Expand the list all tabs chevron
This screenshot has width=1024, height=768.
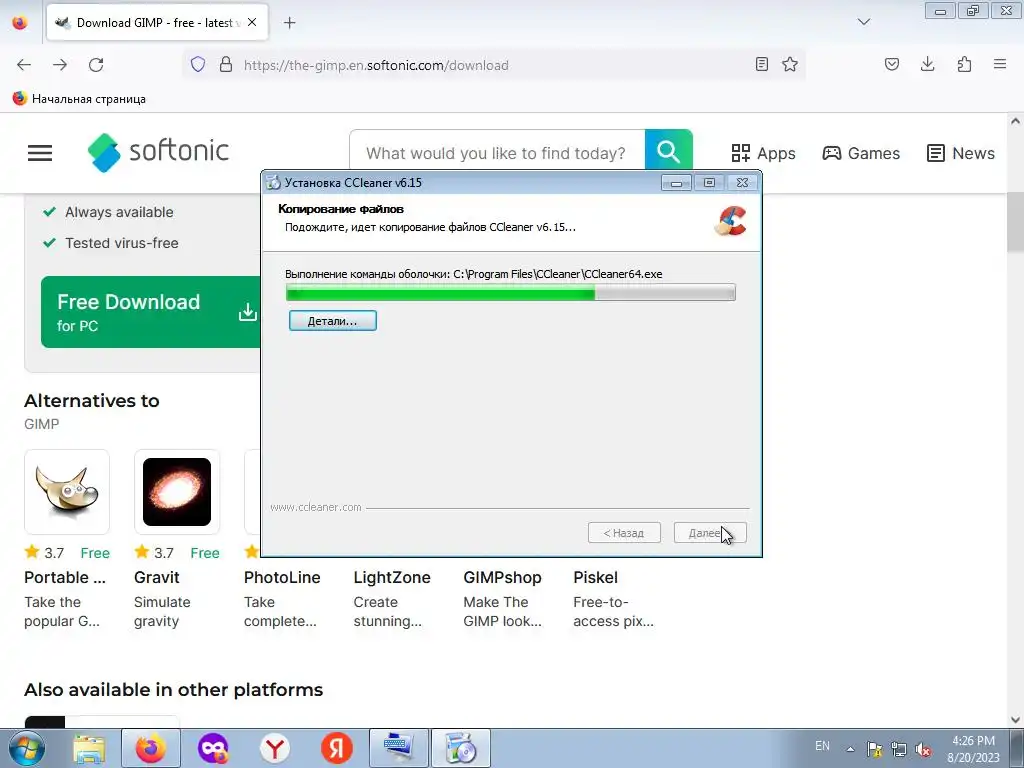[x=863, y=22]
